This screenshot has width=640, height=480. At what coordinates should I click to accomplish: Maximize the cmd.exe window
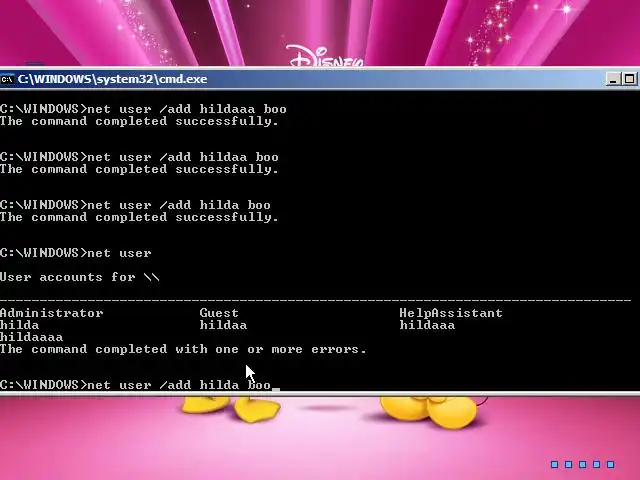pos(629,79)
